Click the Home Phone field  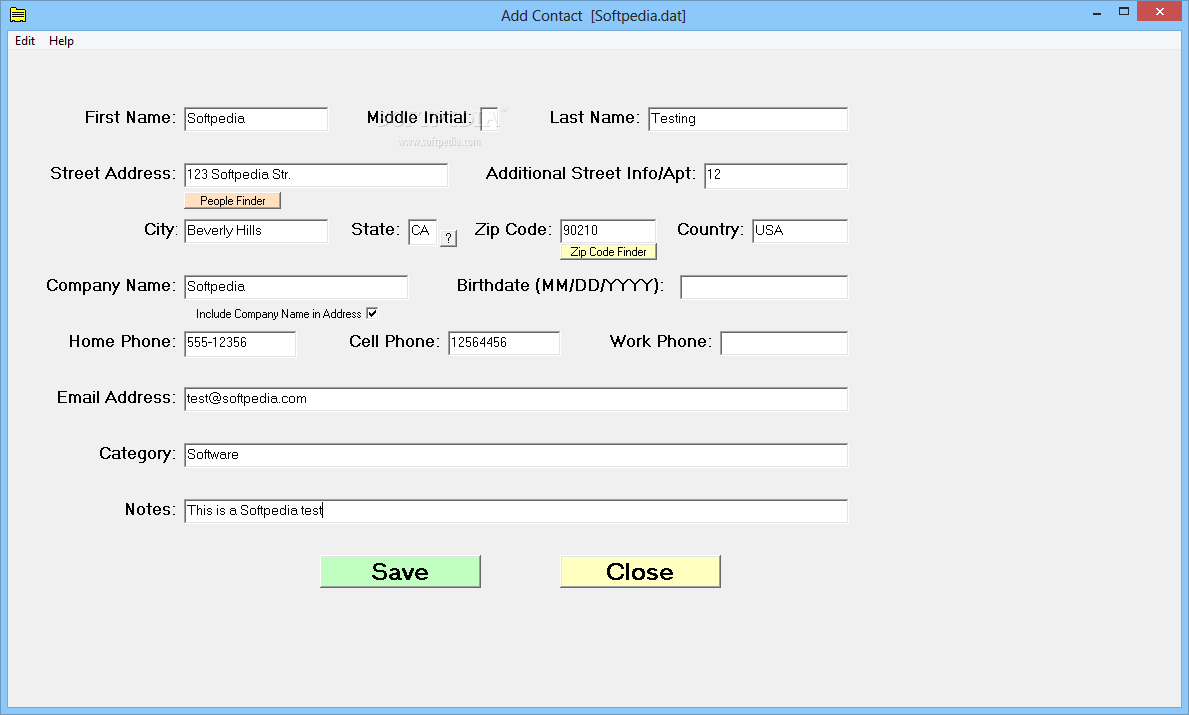[x=240, y=343]
